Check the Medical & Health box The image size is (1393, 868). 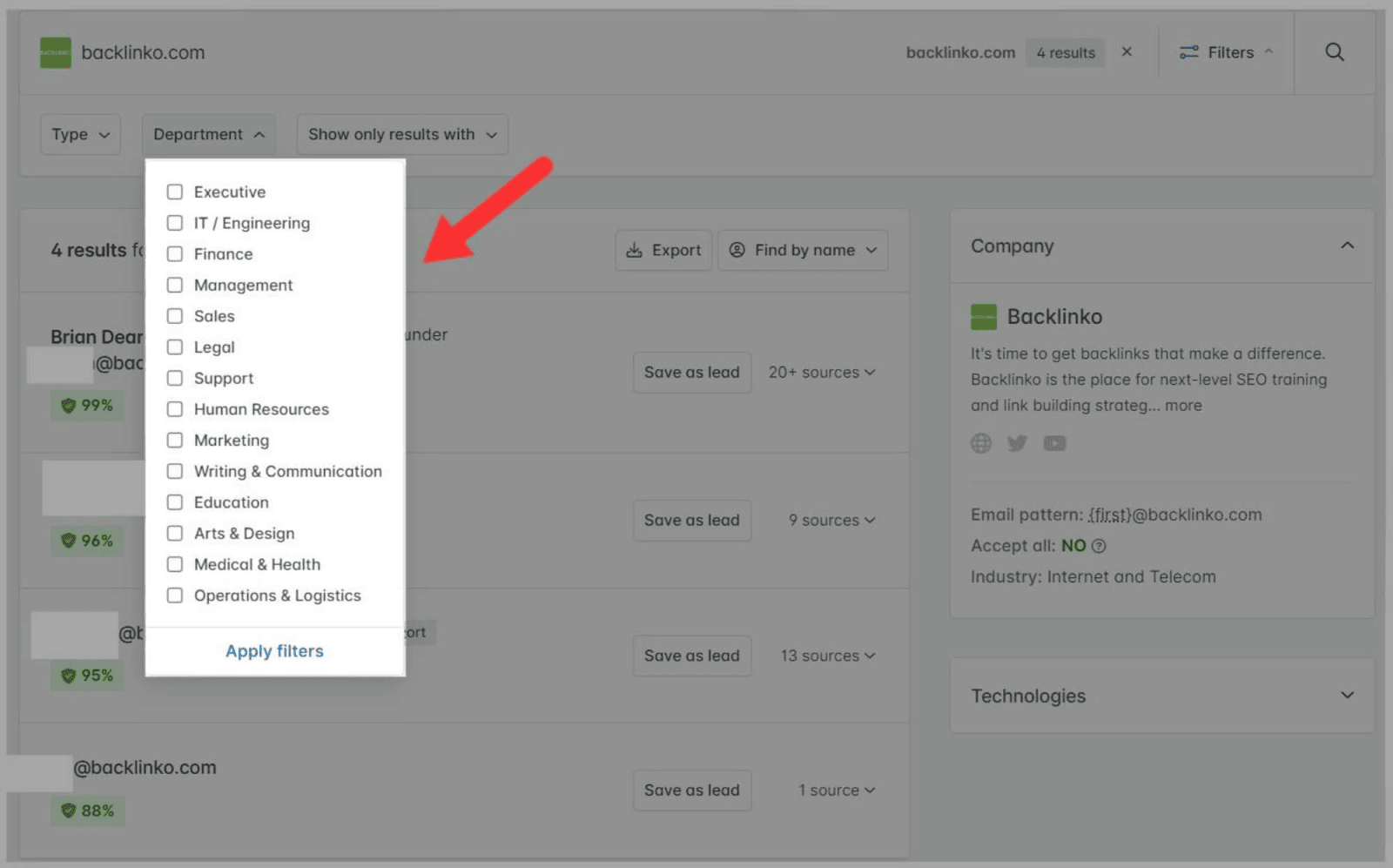point(175,564)
